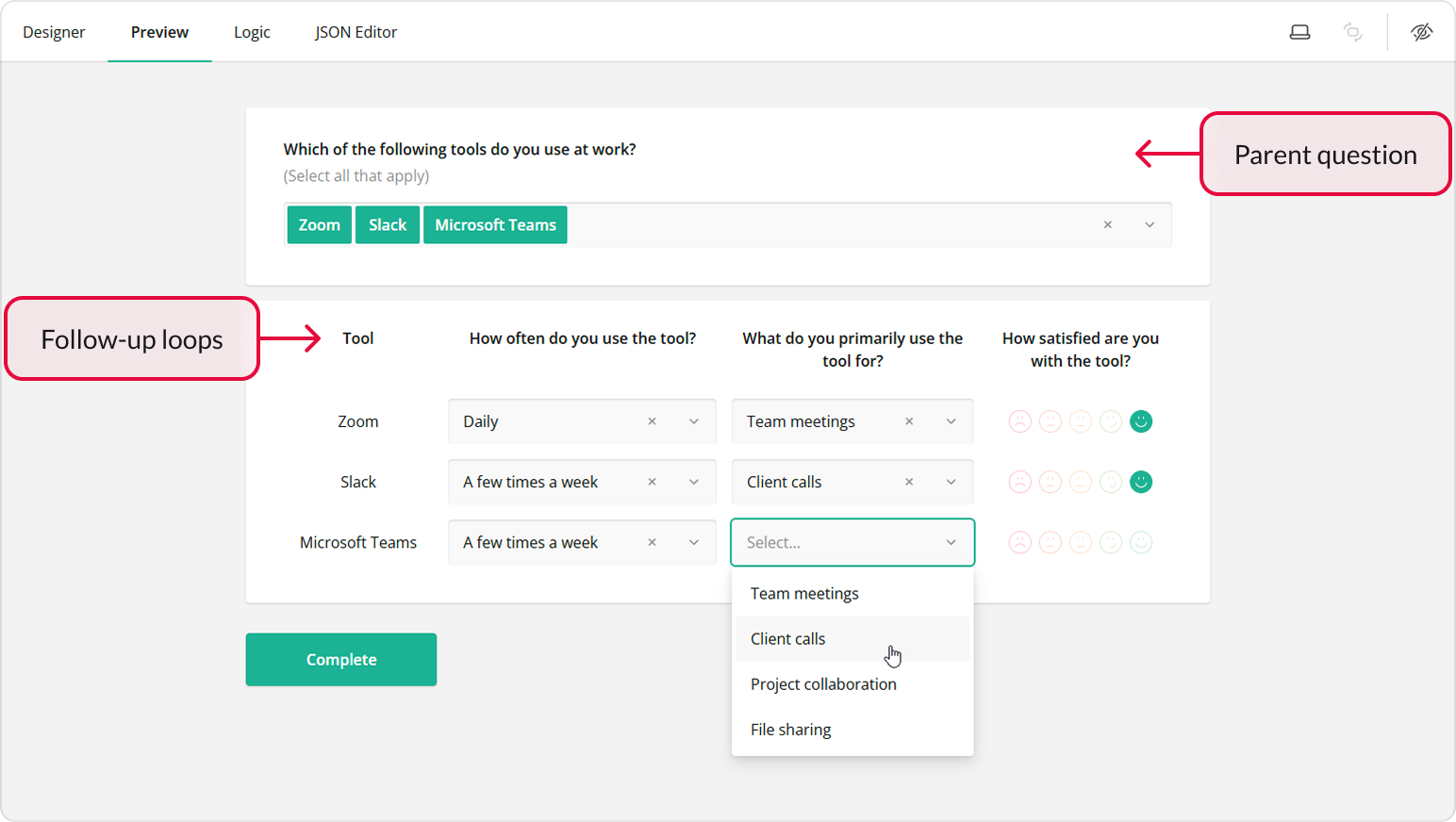Open Slack usage frequency dropdown
This screenshot has height=822, width=1456.
[x=694, y=482]
